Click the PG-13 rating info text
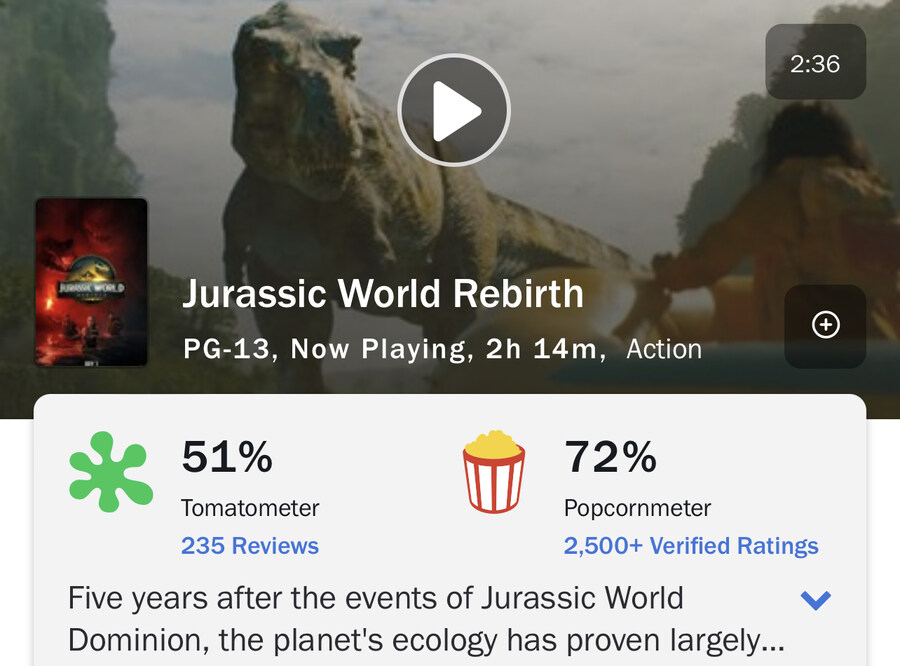The width and height of the screenshot is (900, 666). (x=226, y=349)
